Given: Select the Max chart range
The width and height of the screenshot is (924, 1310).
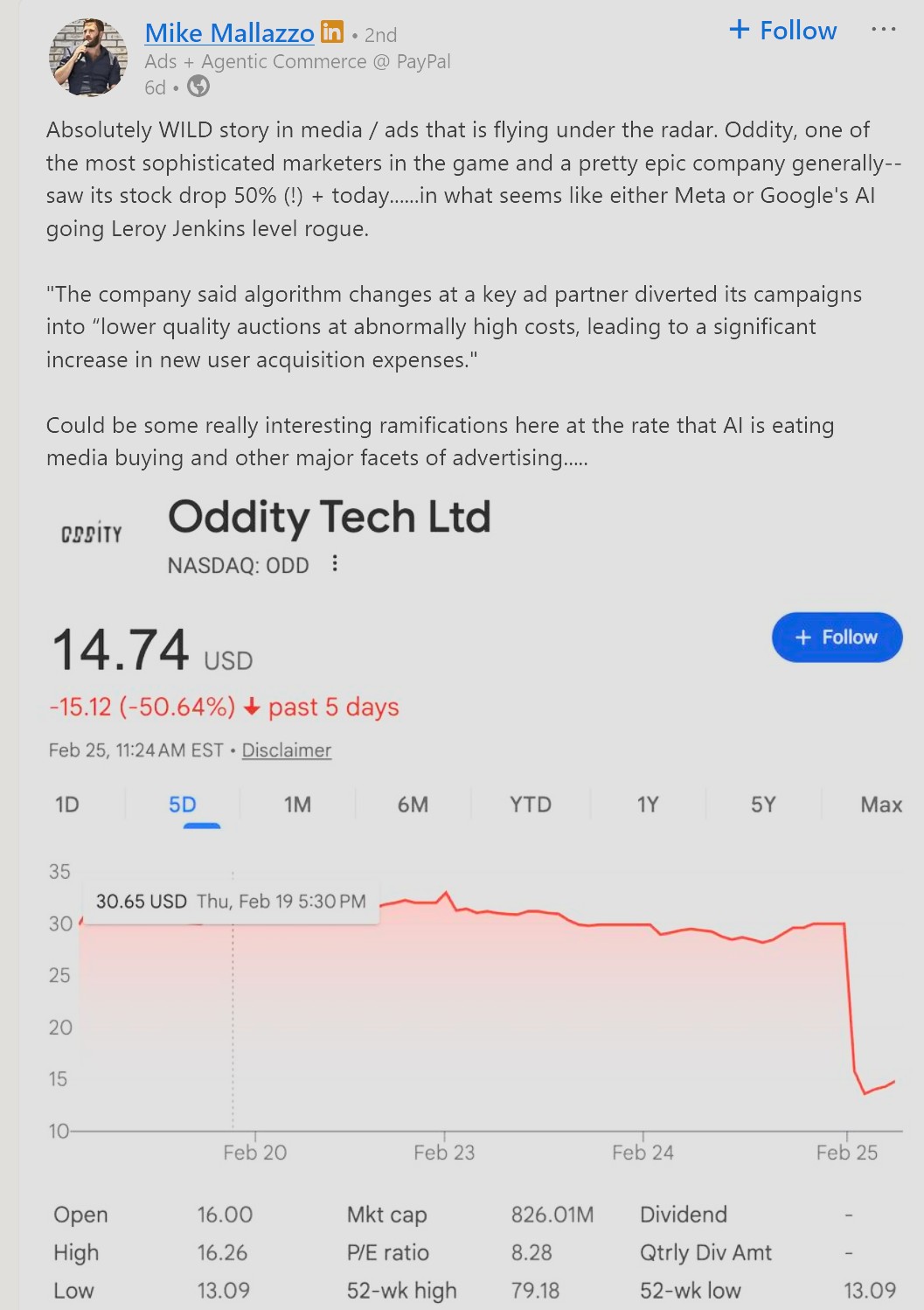Looking at the screenshot, I should tap(880, 805).
